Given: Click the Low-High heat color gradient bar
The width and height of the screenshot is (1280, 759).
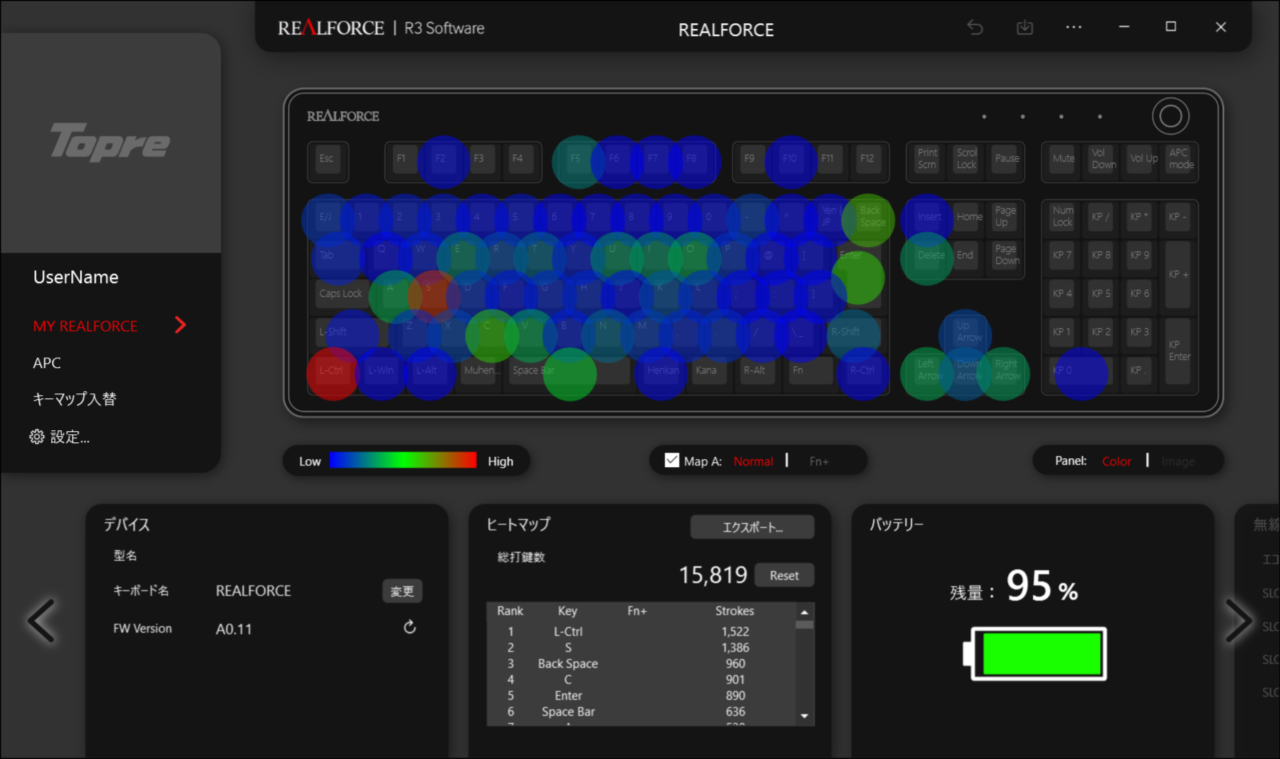Looking at the screenshot, I should coord(403,460).
